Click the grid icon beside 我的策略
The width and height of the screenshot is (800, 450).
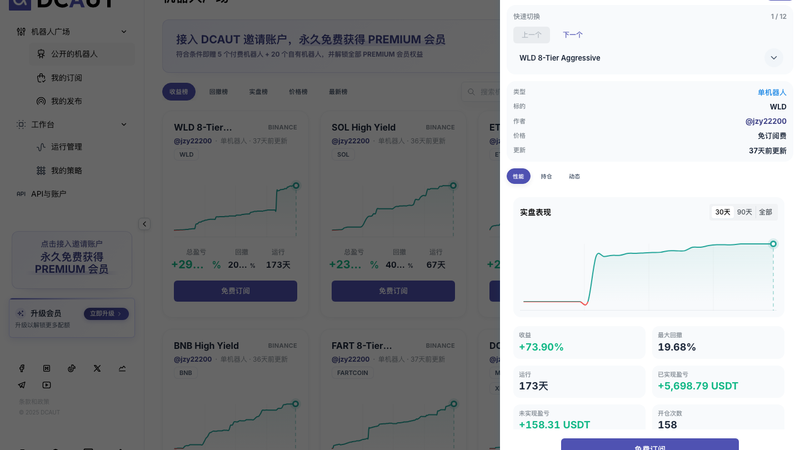coord(41,170)
